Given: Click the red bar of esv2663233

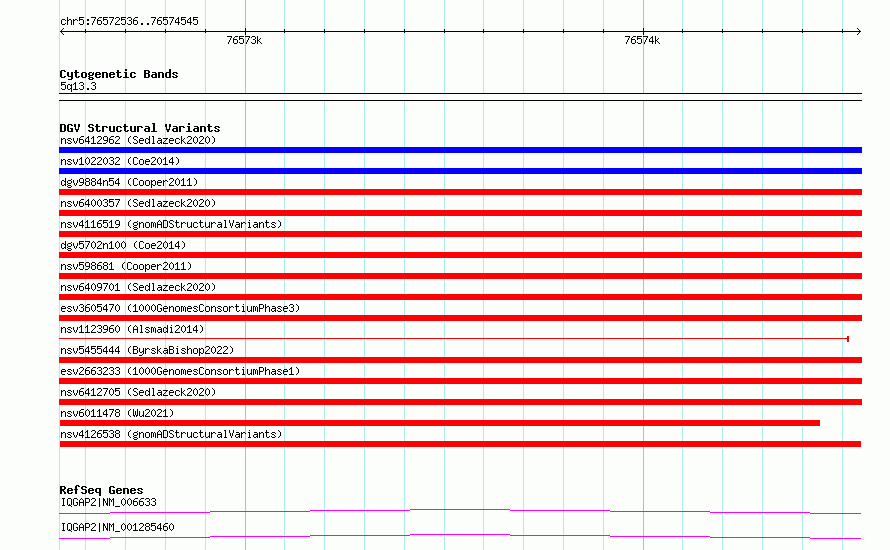Looking at the screenshot, I should pos(460,381).
